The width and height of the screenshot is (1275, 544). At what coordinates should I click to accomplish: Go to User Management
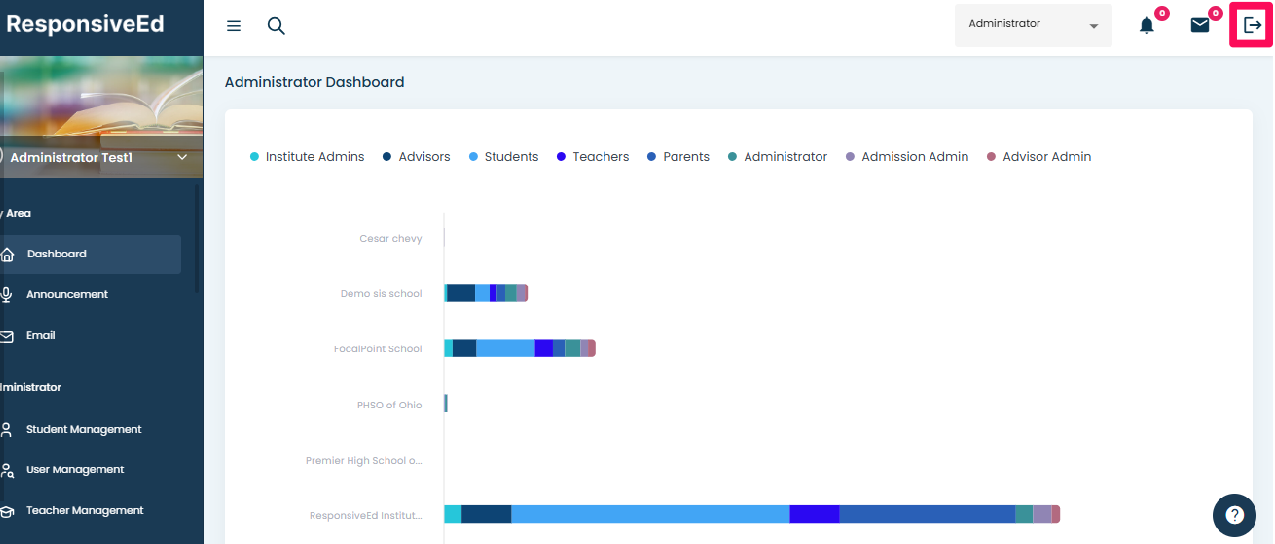coord(75,470)
